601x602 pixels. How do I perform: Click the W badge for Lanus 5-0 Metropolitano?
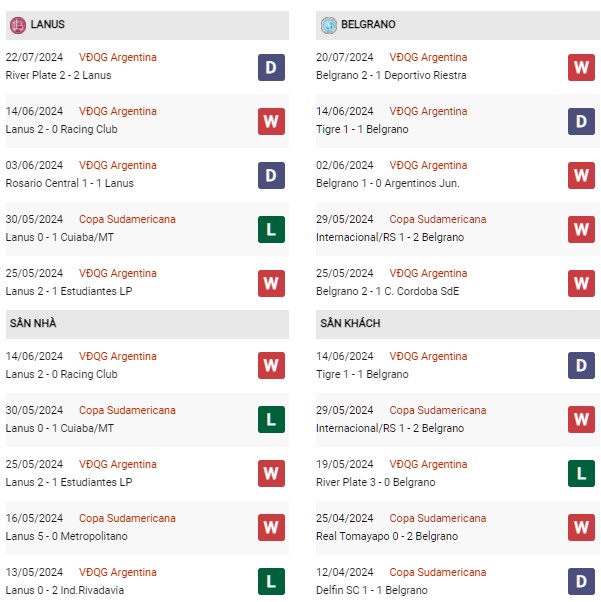[x=271, y=527]
